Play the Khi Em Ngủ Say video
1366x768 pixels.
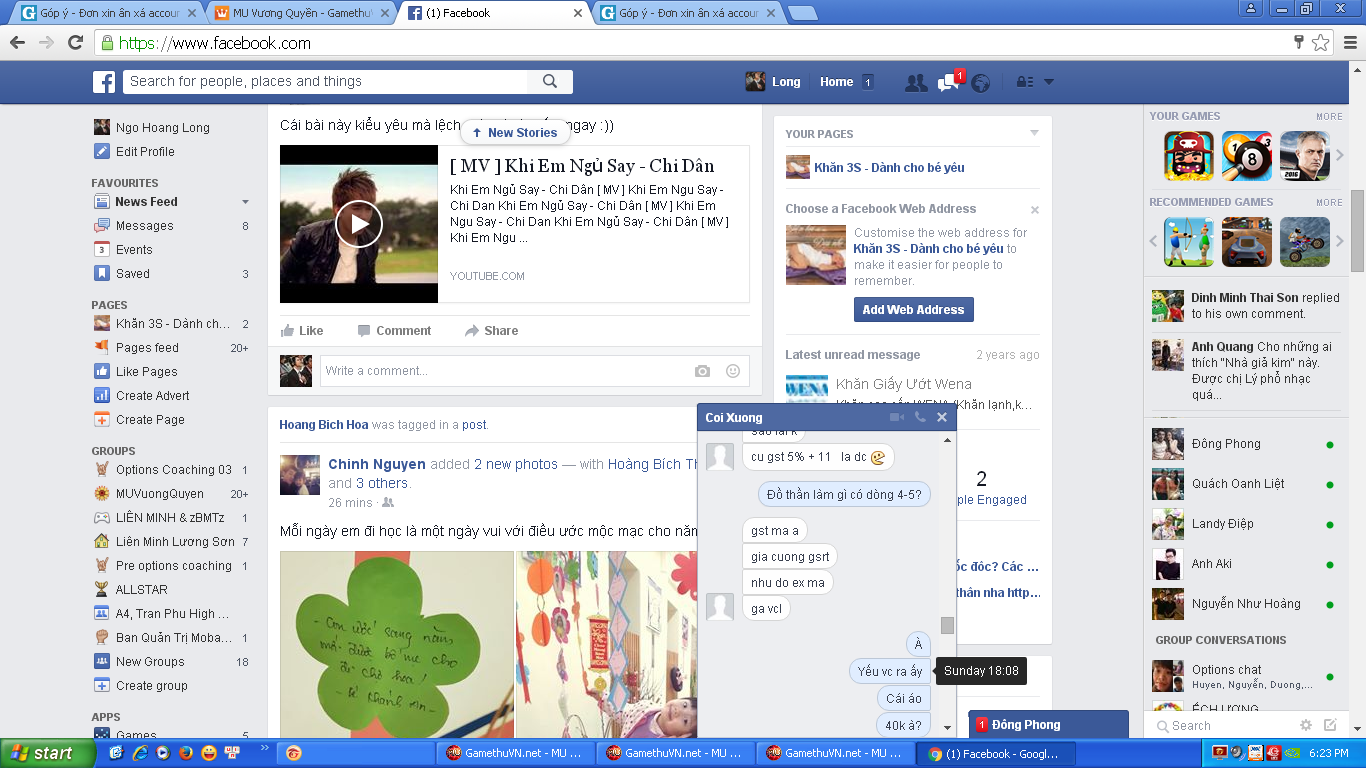click(359, 224)
